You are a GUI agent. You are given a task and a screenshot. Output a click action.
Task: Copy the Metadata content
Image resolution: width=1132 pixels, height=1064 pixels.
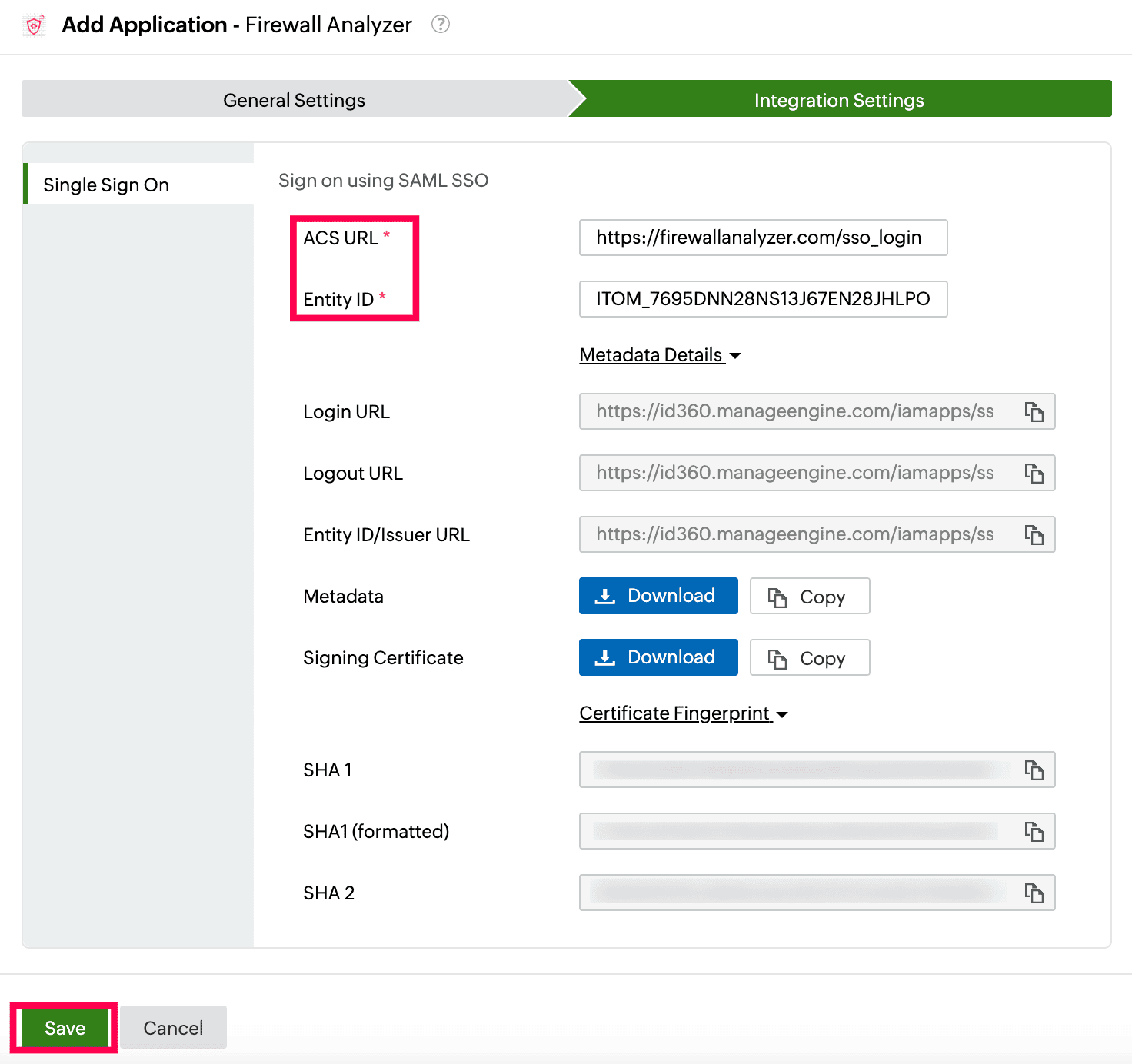pos(810,596)
